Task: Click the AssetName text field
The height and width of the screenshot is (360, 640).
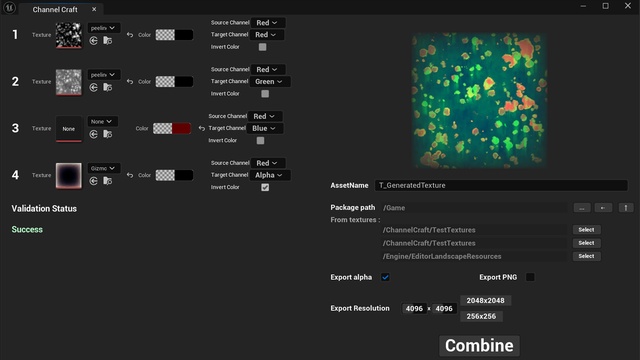Action: 501,185
